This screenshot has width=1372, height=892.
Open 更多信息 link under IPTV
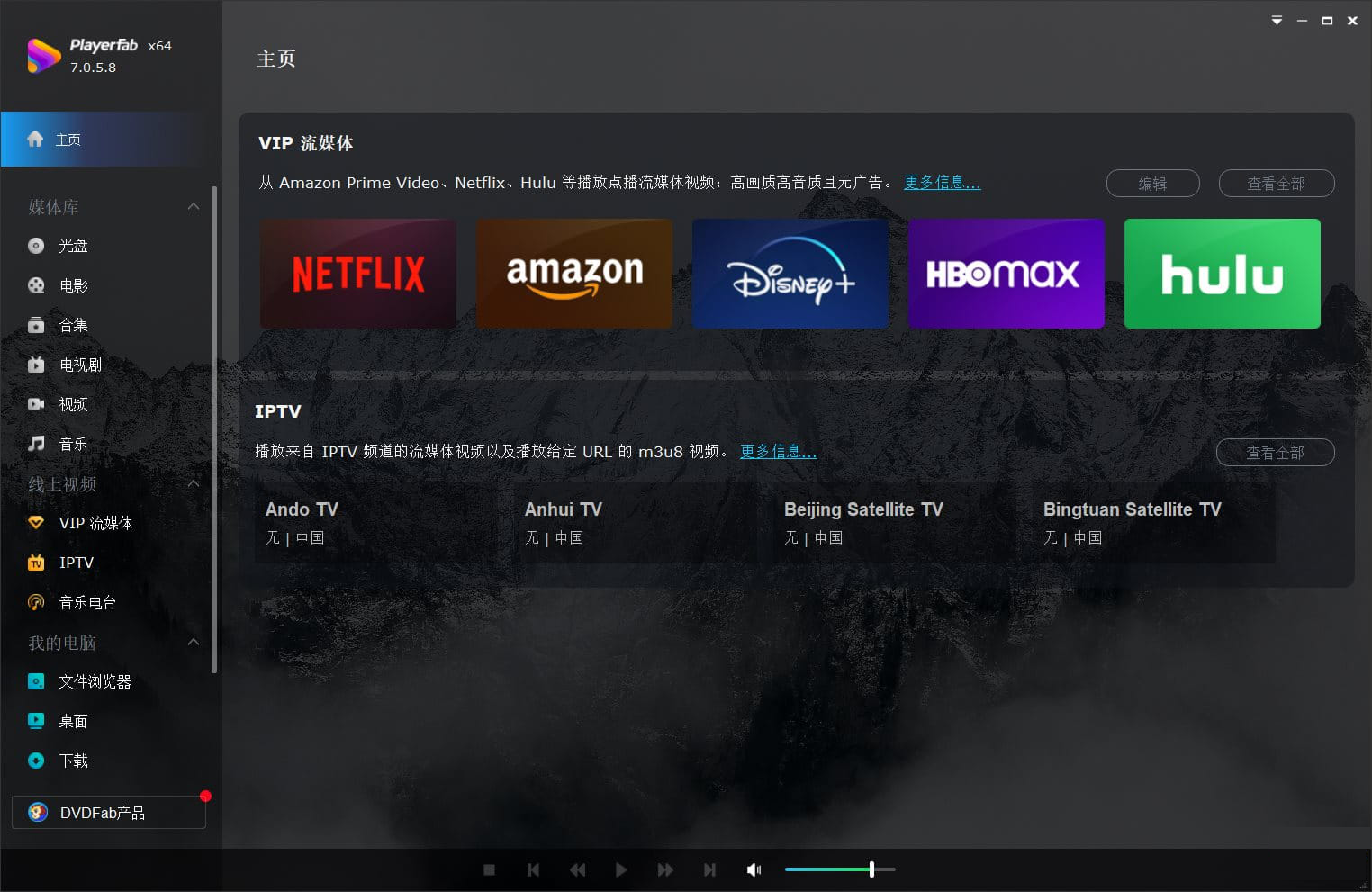(778, 451)
